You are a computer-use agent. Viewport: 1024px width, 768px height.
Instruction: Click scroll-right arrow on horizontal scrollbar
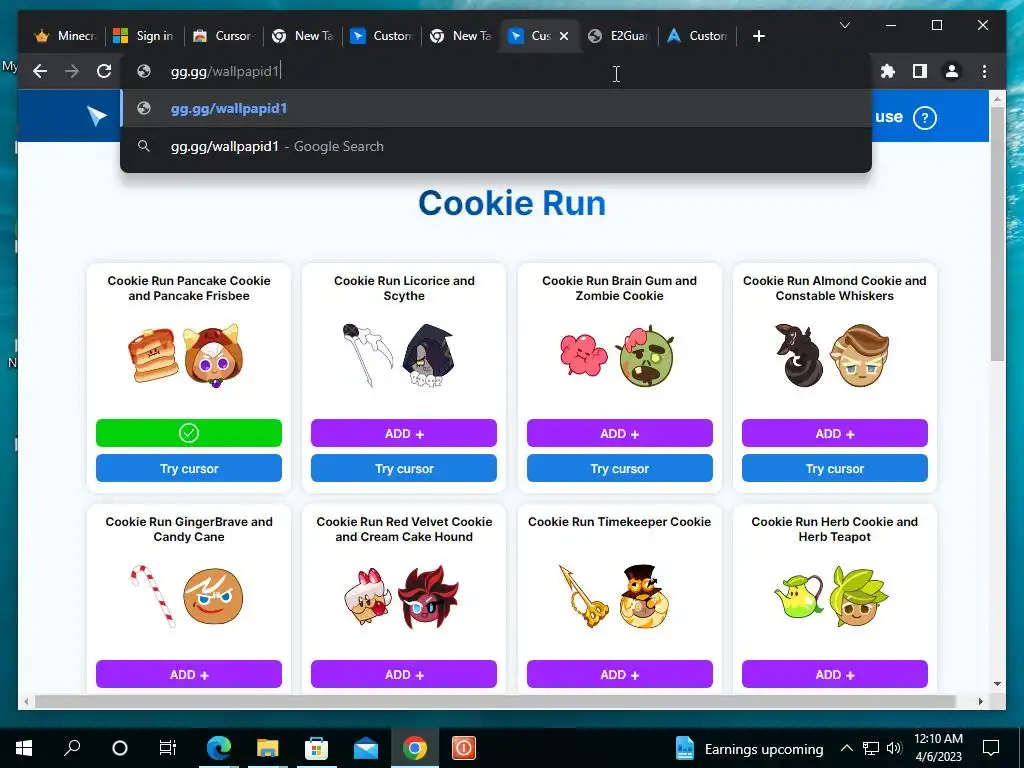980,701
